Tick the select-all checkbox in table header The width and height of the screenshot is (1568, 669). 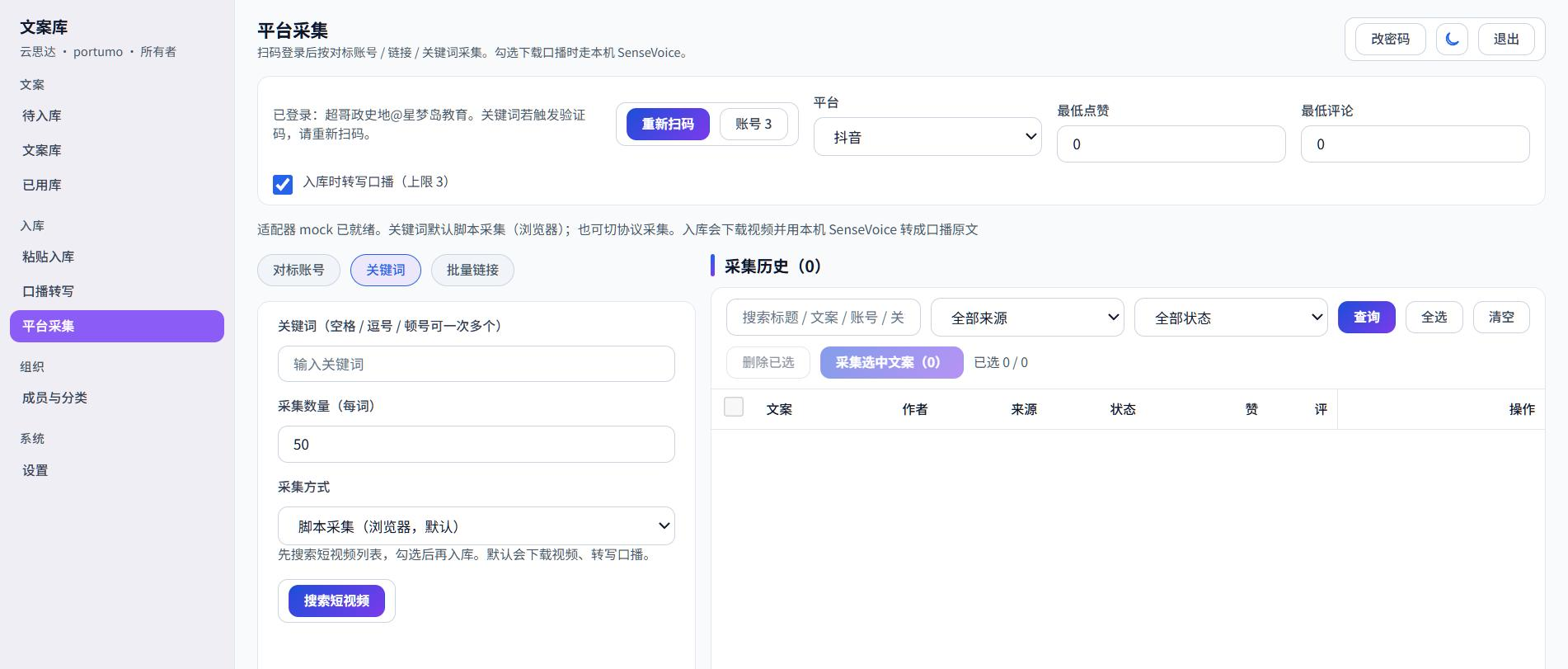[x=734, y=407]
